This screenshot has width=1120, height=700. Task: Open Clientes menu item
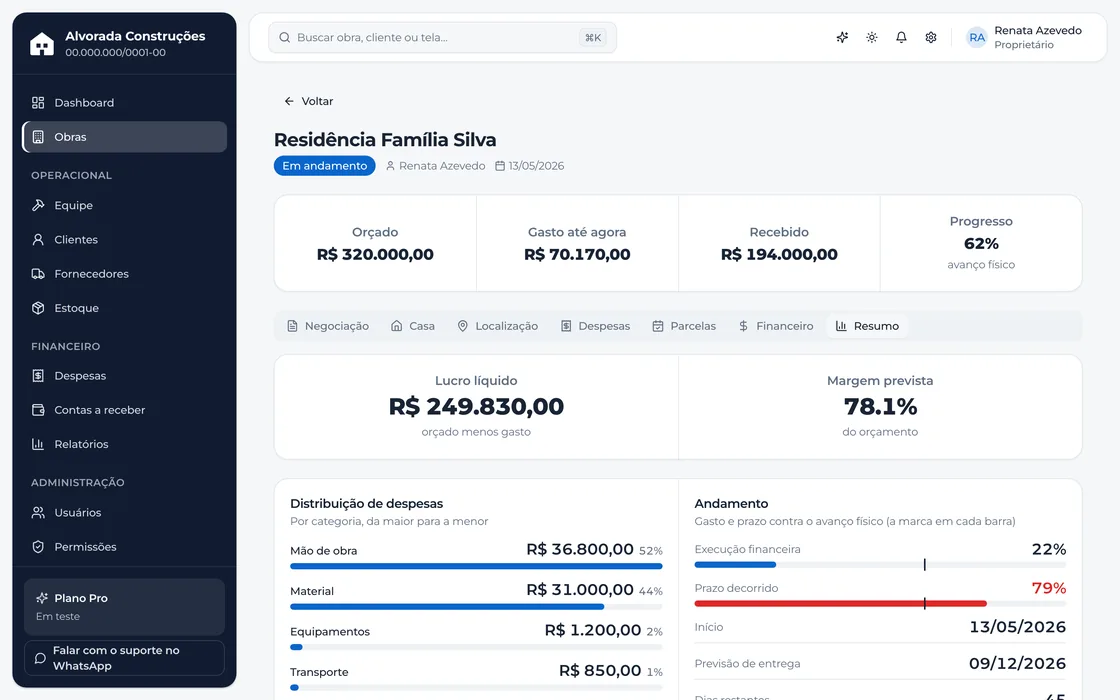click(x=124, y=240)
